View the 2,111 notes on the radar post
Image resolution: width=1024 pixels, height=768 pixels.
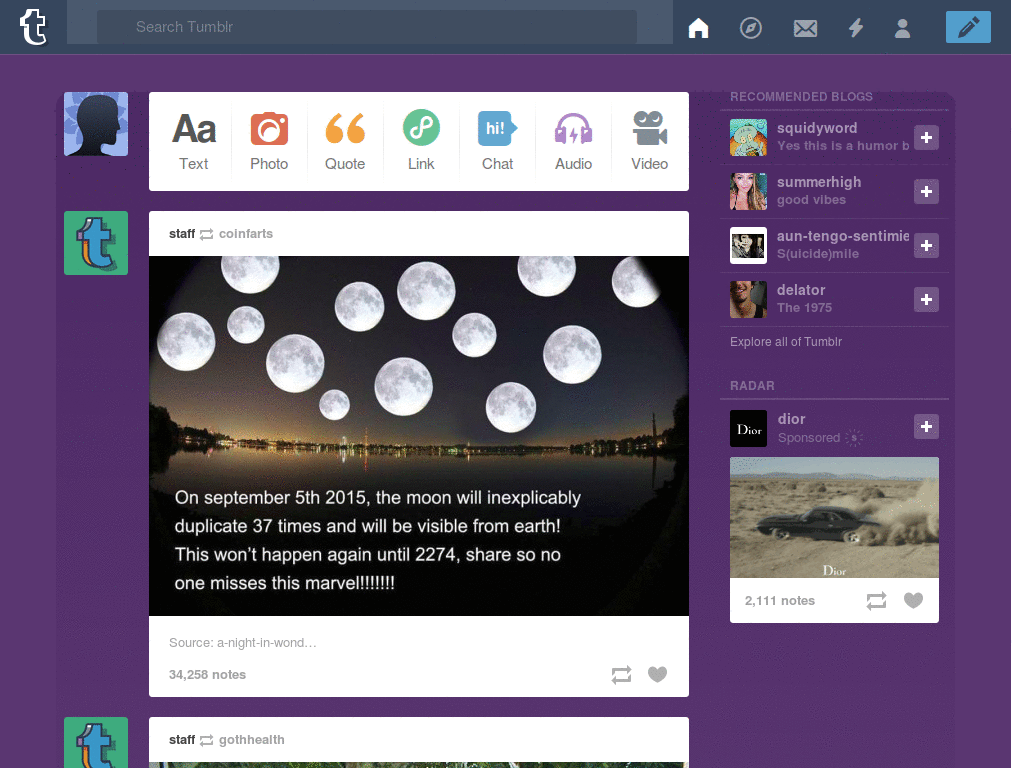[780, 601]
